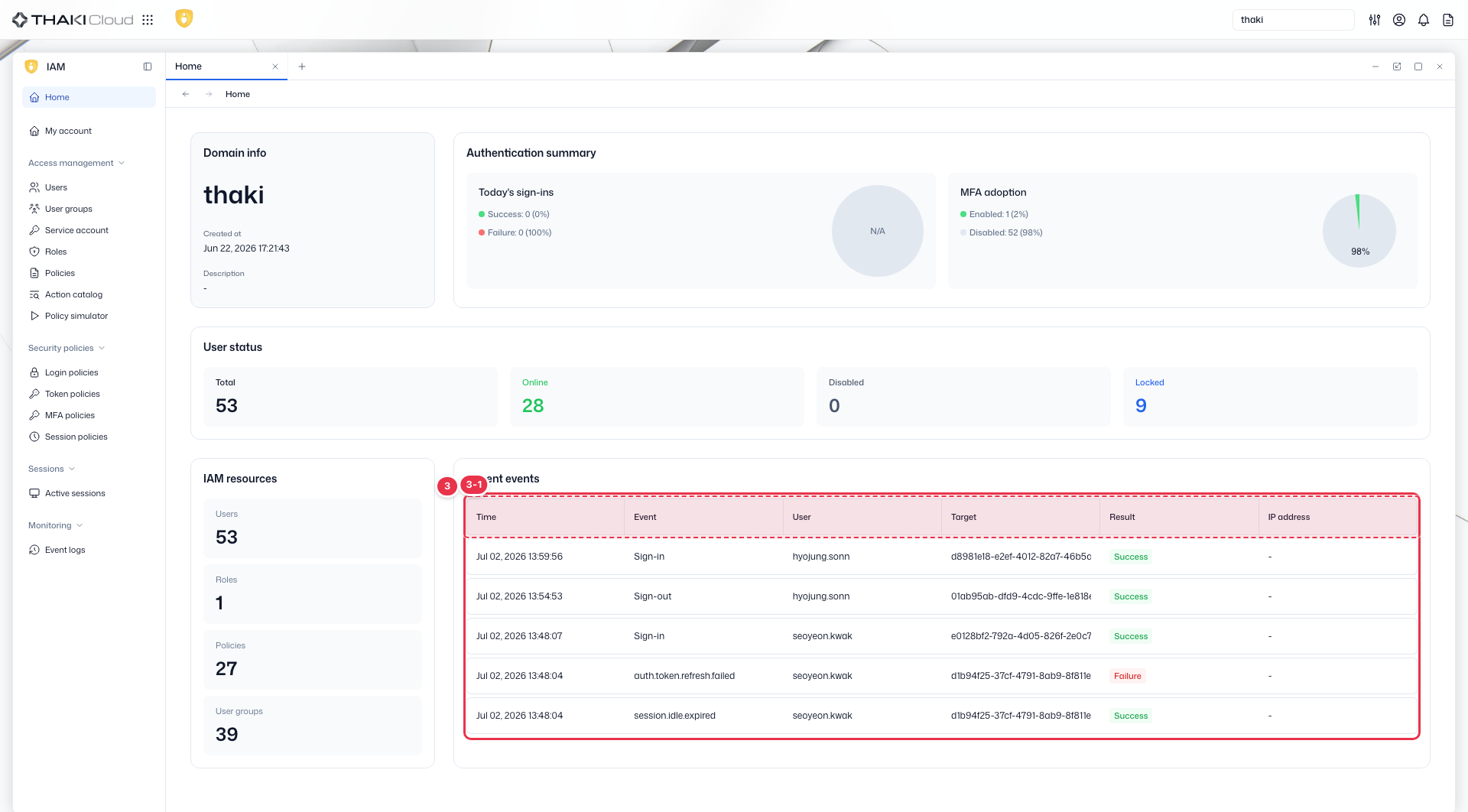Open Event logs
The image size is (1468, 812).
(x=89, y=550)
